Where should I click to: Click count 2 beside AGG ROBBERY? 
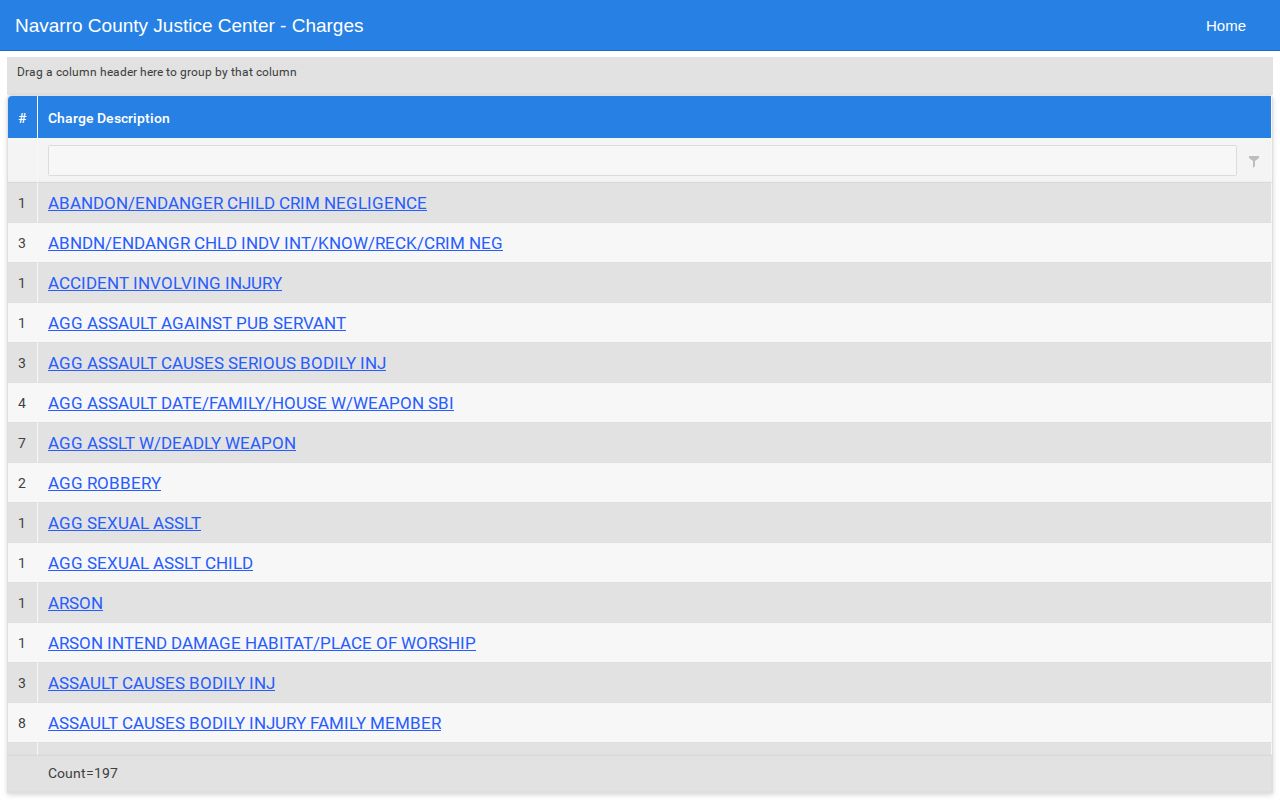(x=22, y=483)
